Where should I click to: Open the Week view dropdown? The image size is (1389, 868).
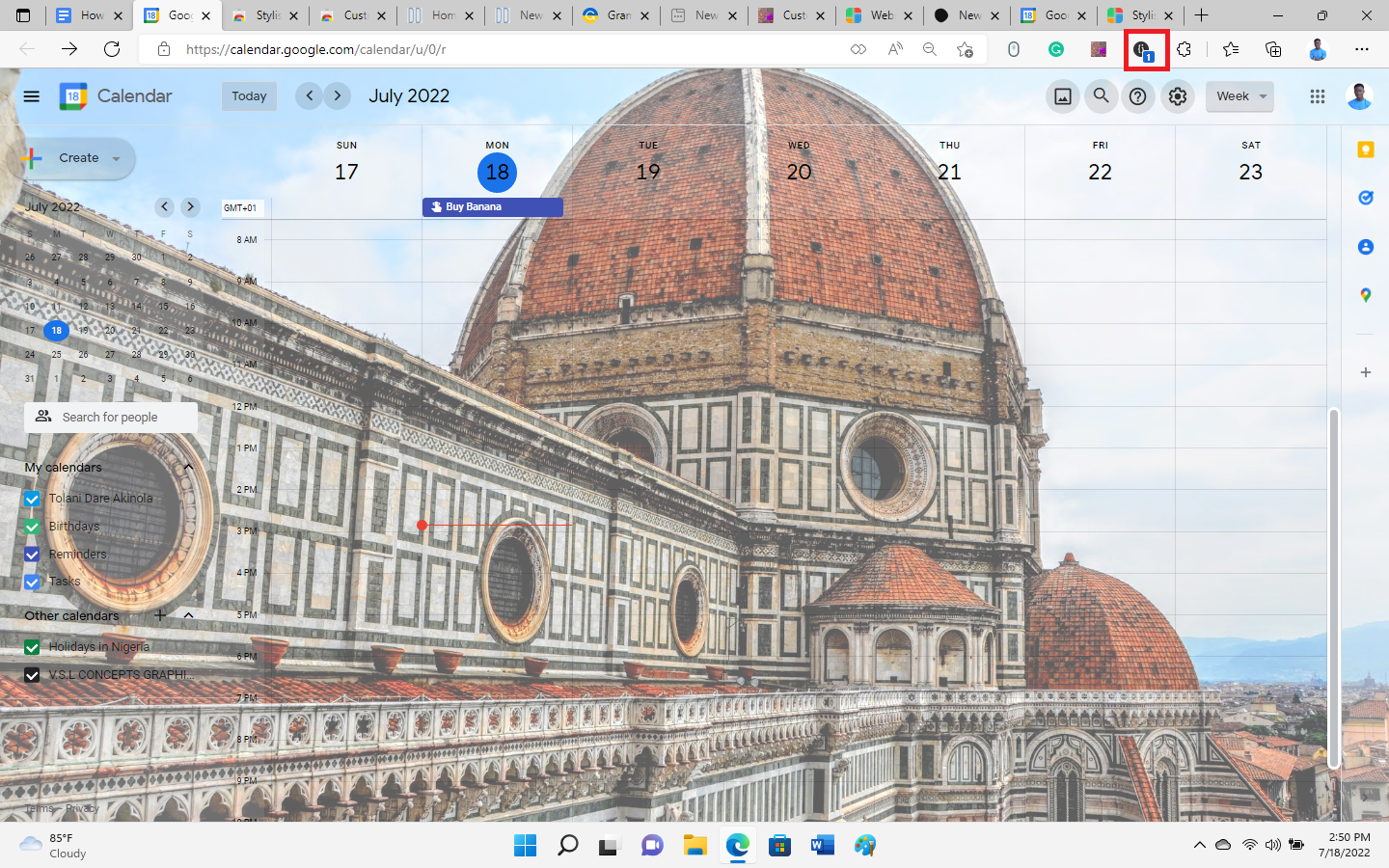pos(1239,96)
